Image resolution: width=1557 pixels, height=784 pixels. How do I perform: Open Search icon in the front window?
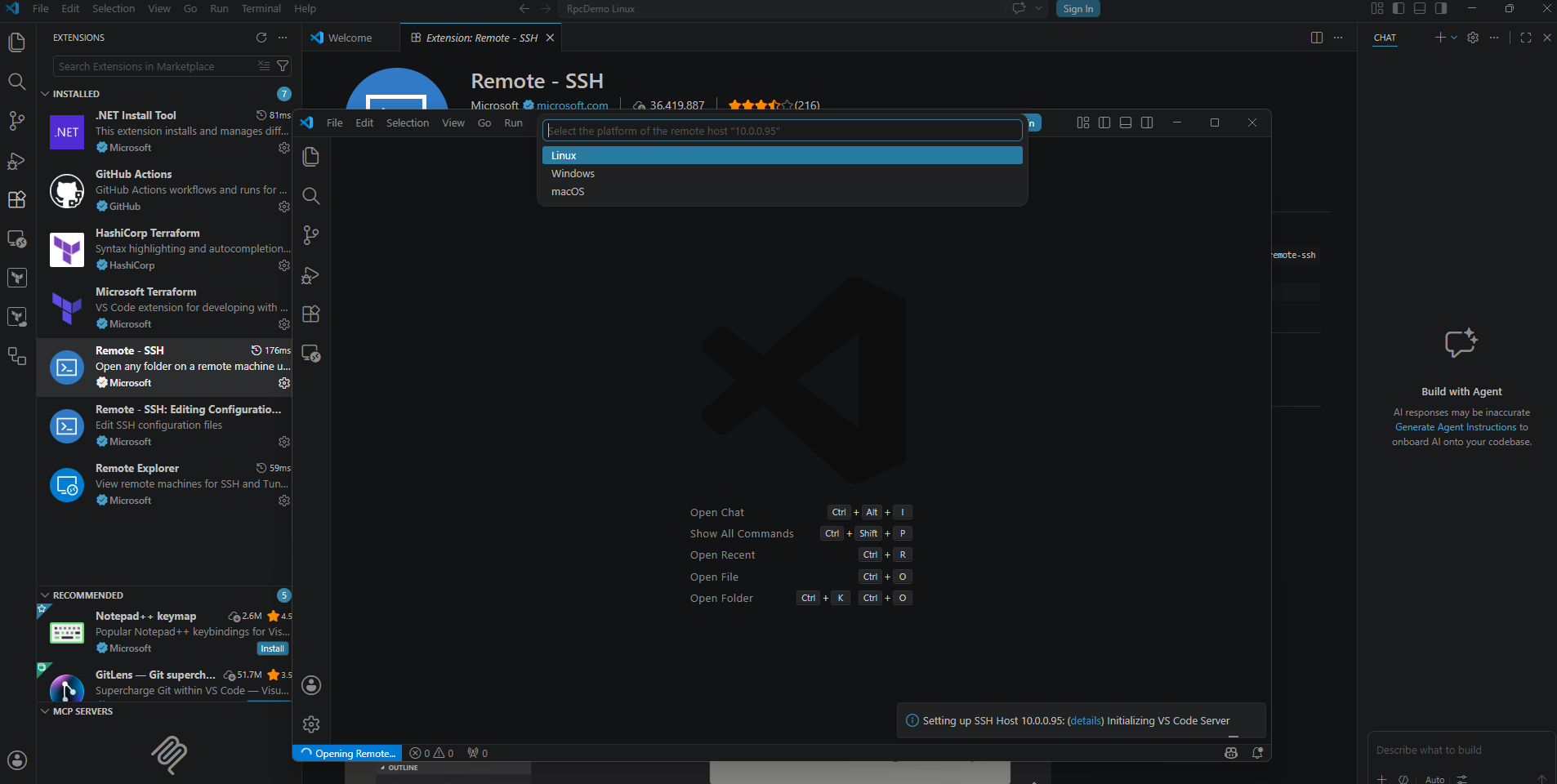[311, 196]
